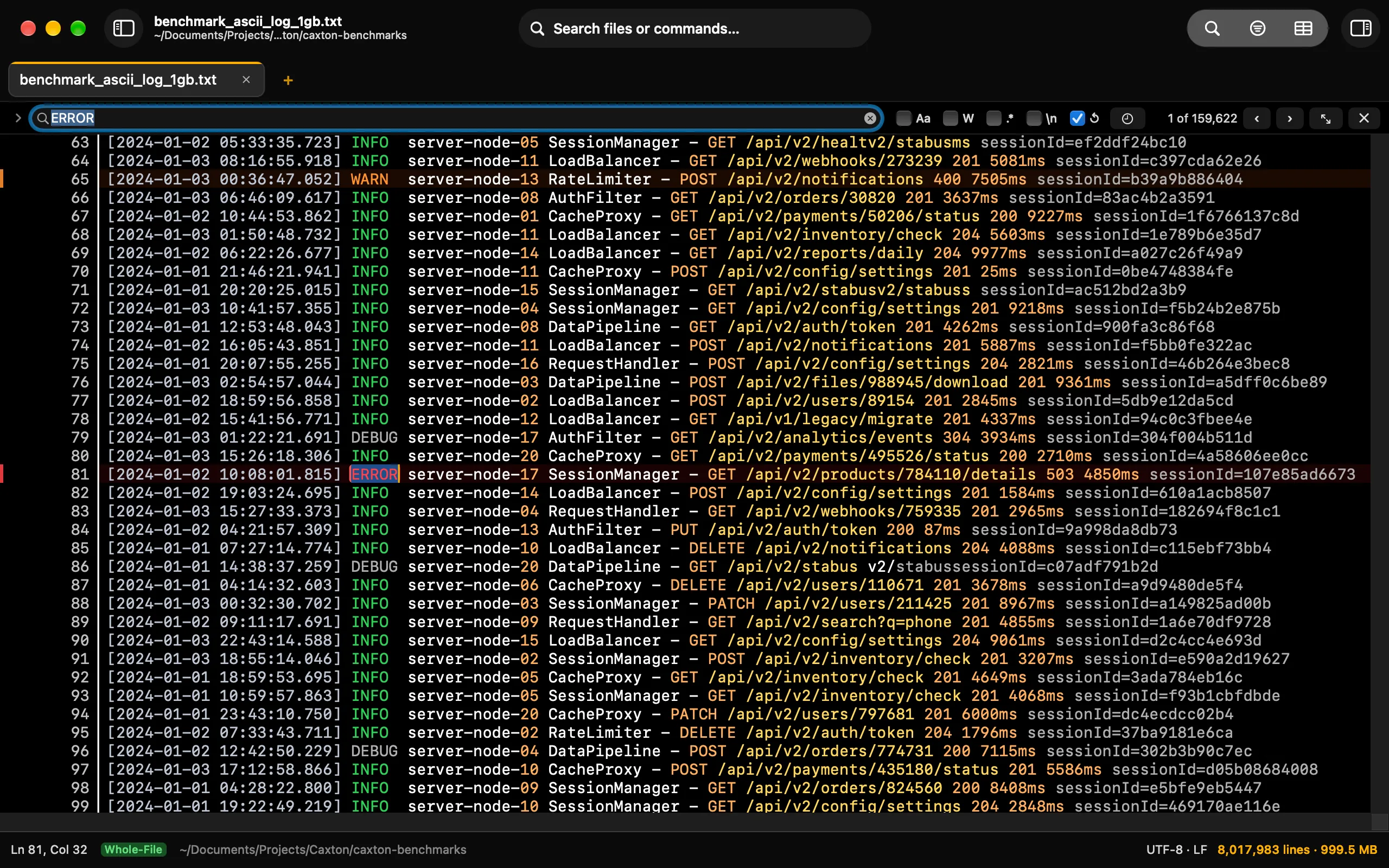Open the table view icon

(1303, 28)
